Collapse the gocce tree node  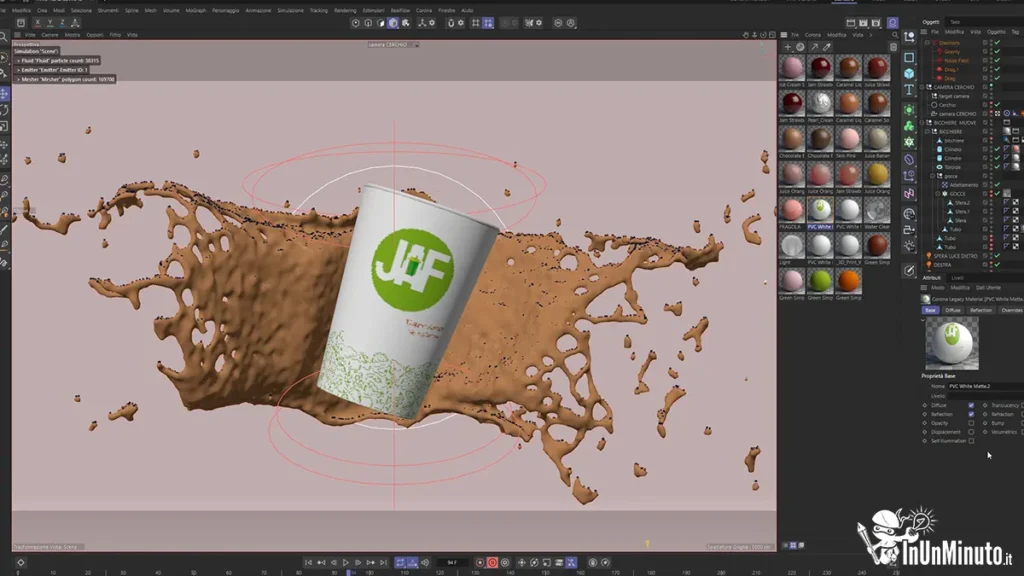pos(933,176)
